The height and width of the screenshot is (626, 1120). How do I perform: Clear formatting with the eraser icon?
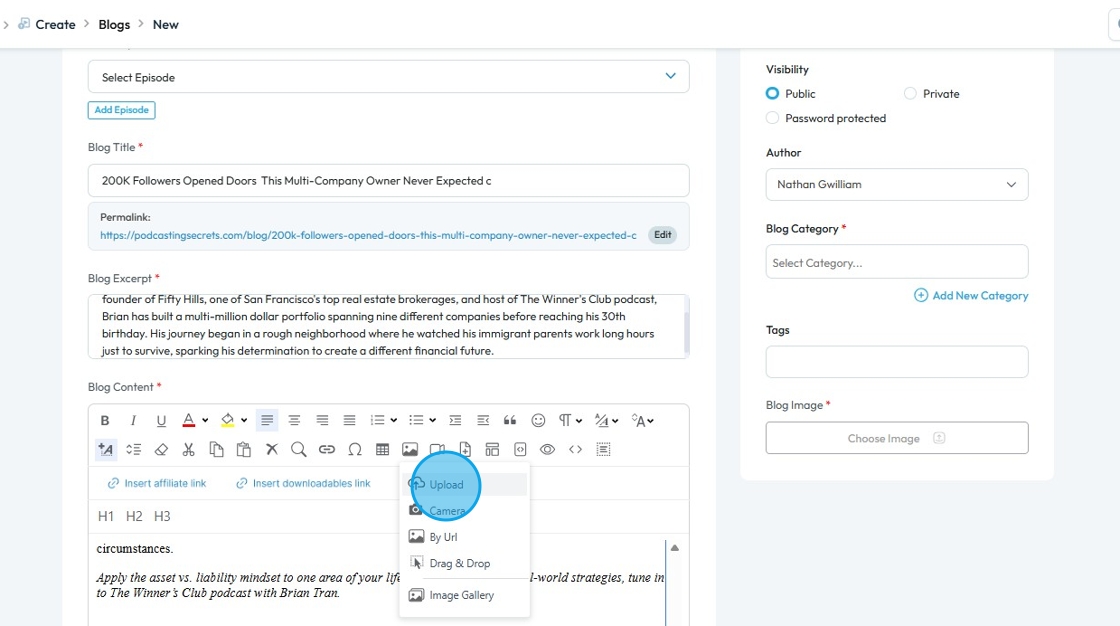(x=161, y=449)
